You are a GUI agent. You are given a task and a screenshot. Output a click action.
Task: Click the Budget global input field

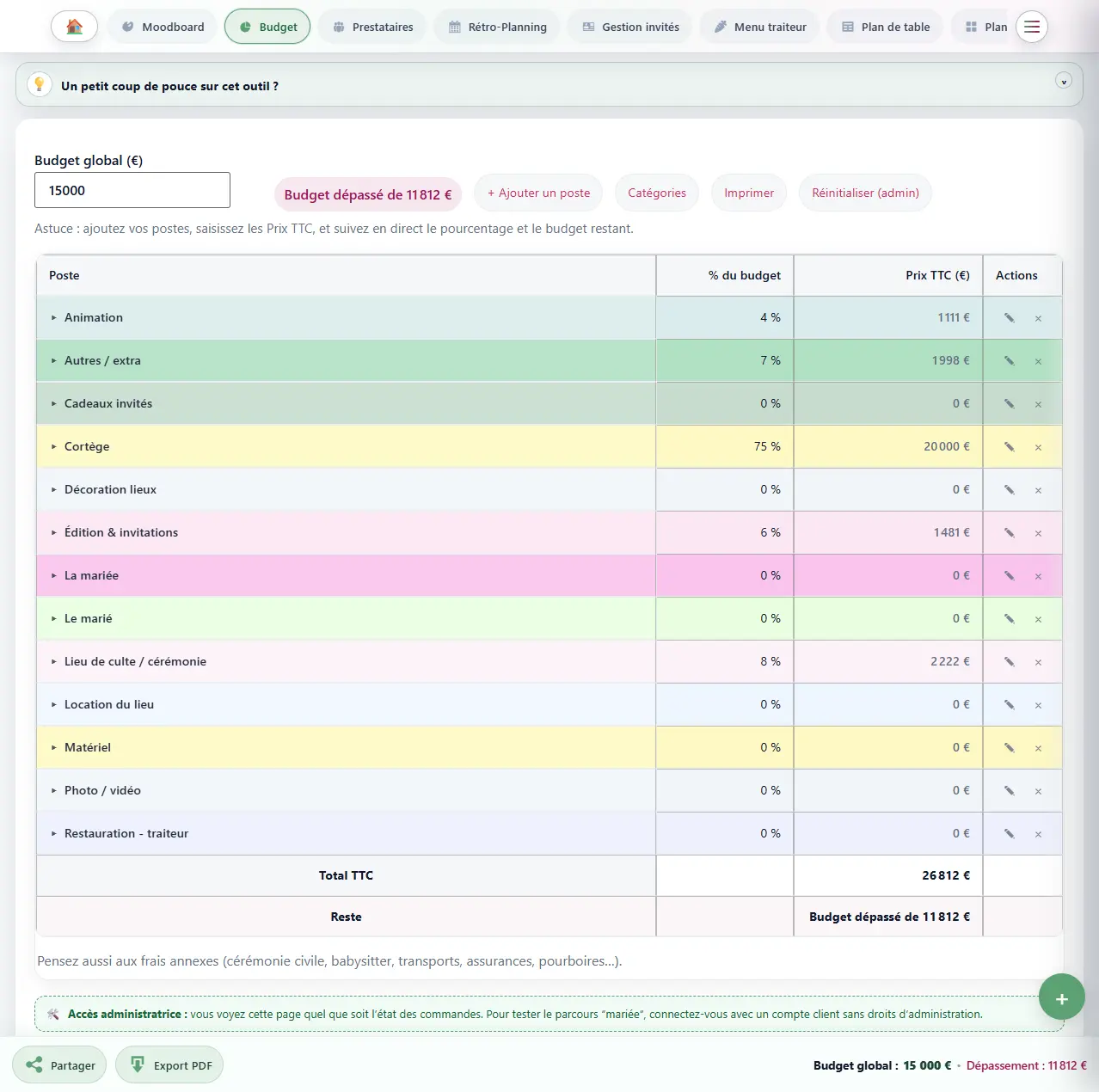[132, 190]
